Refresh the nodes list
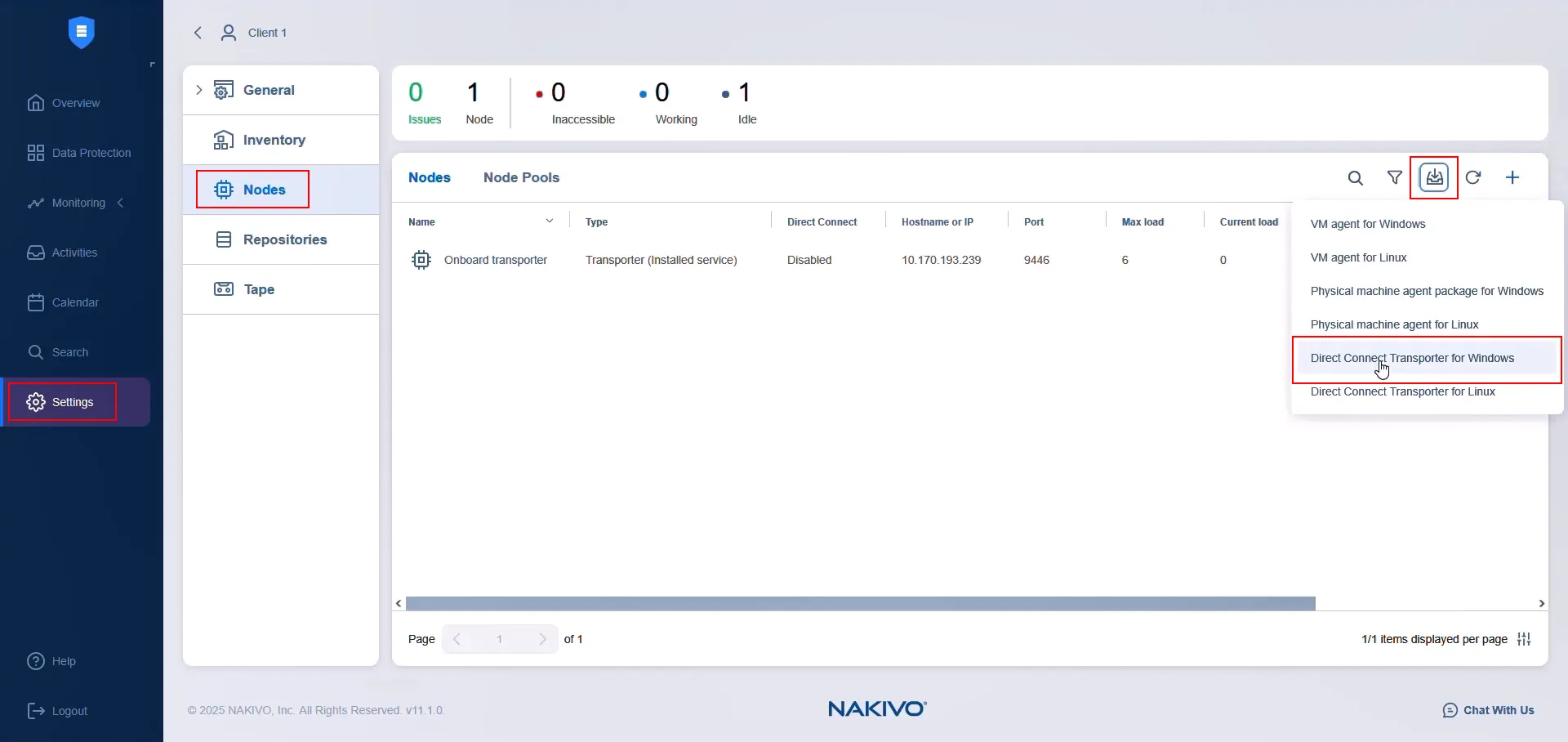Viewport: 1568px width, 742px height. point(1473,177)
